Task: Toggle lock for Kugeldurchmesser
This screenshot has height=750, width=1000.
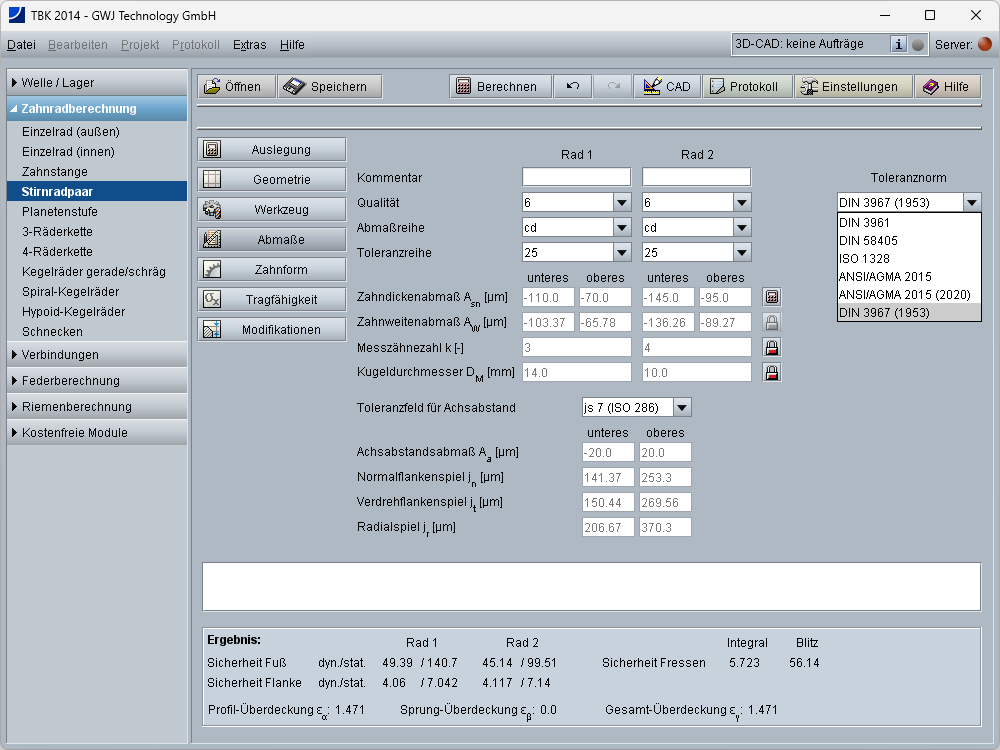Action: (771, 372)
